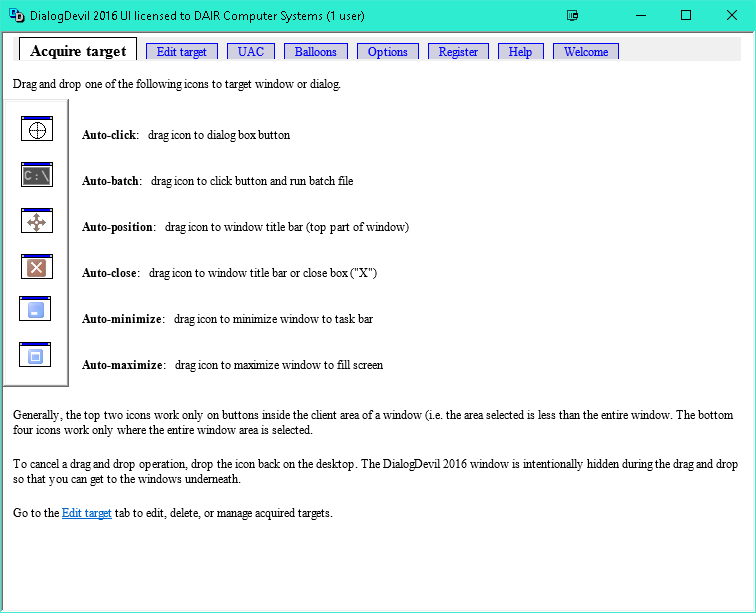The image size is (756, 613).
Task: Minimize the DialogDevil window
Action: [x=640, y=15]
